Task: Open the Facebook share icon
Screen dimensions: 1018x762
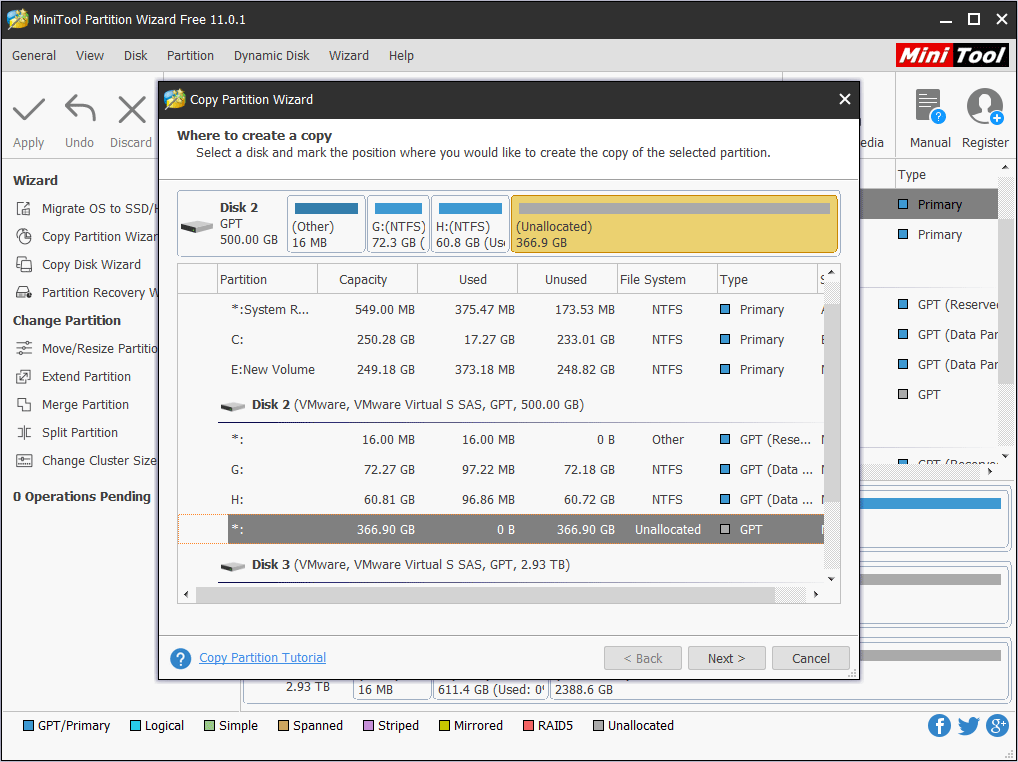Action: point(939,726)
